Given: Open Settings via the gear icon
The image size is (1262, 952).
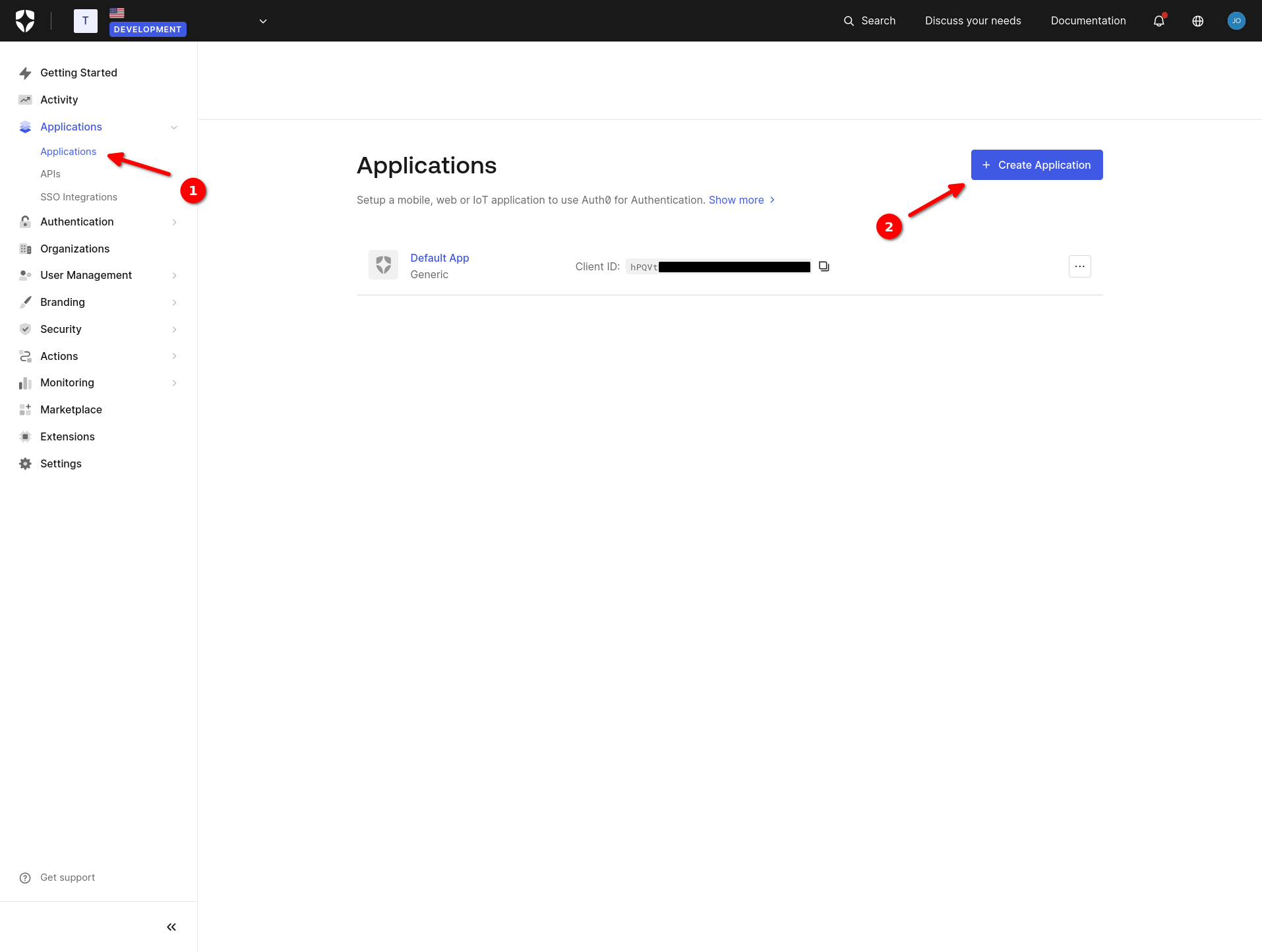Looking at the screenshot, I should (x=25, y=463).
